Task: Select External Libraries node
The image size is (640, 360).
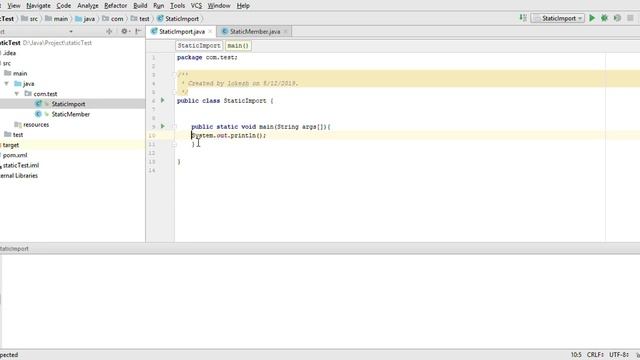Action: pyautogui.click(x=19, y=176)
